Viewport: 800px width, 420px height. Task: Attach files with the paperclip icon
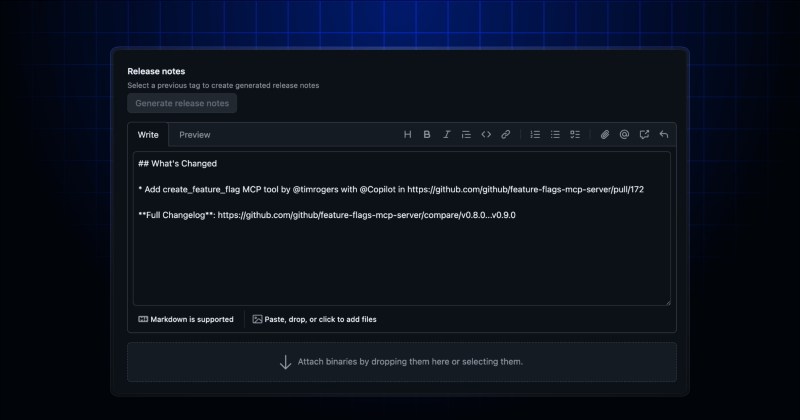pos(605,135)
